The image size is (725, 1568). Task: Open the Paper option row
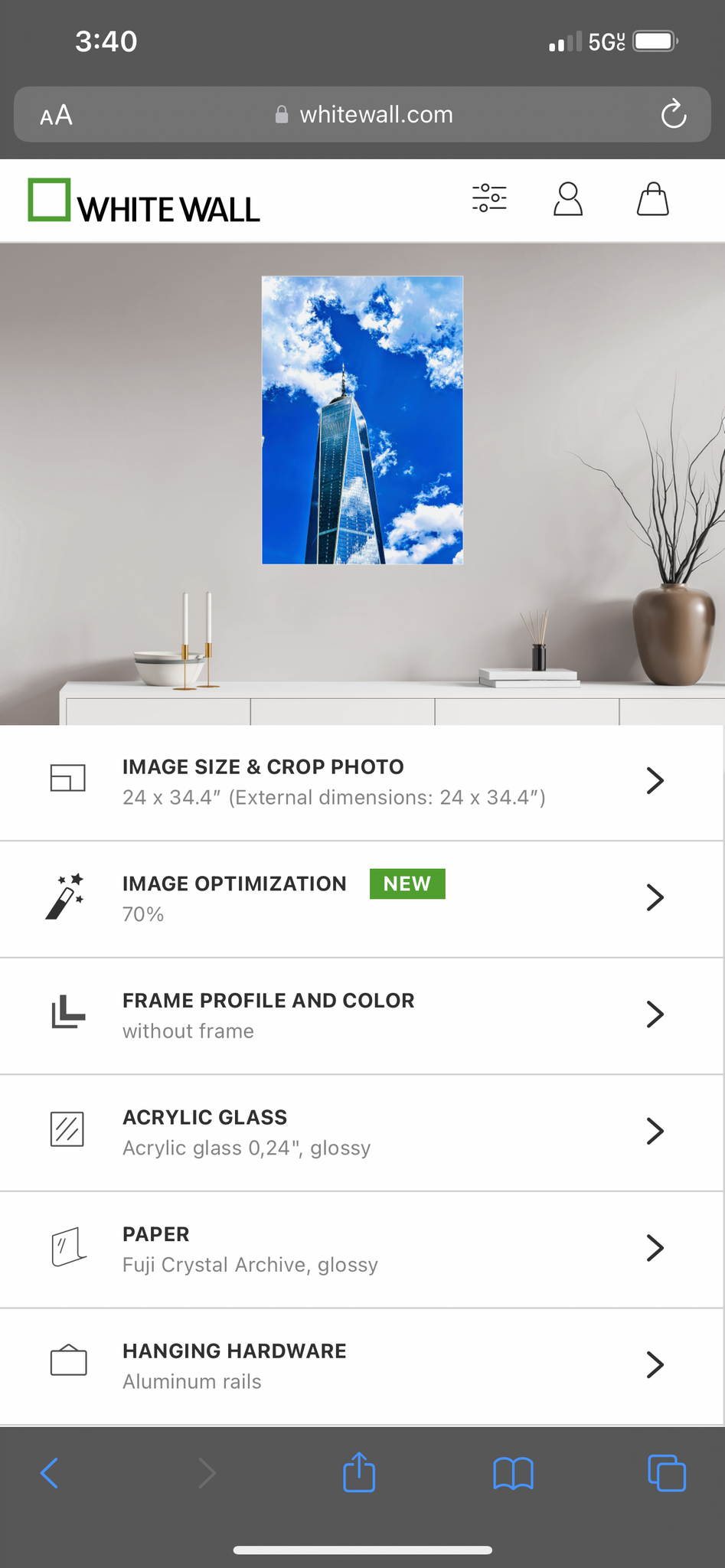(362, 1249)
